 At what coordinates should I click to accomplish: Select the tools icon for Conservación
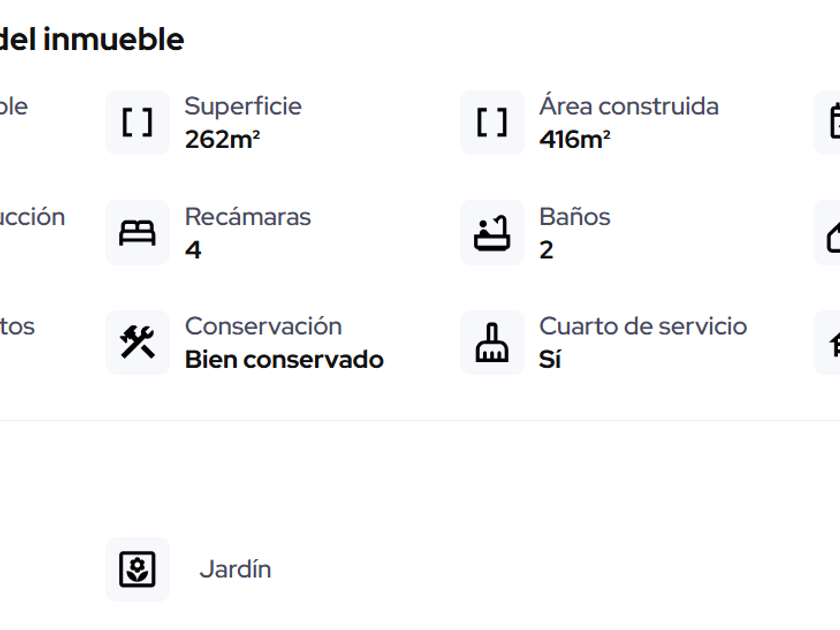coord(137,343)
